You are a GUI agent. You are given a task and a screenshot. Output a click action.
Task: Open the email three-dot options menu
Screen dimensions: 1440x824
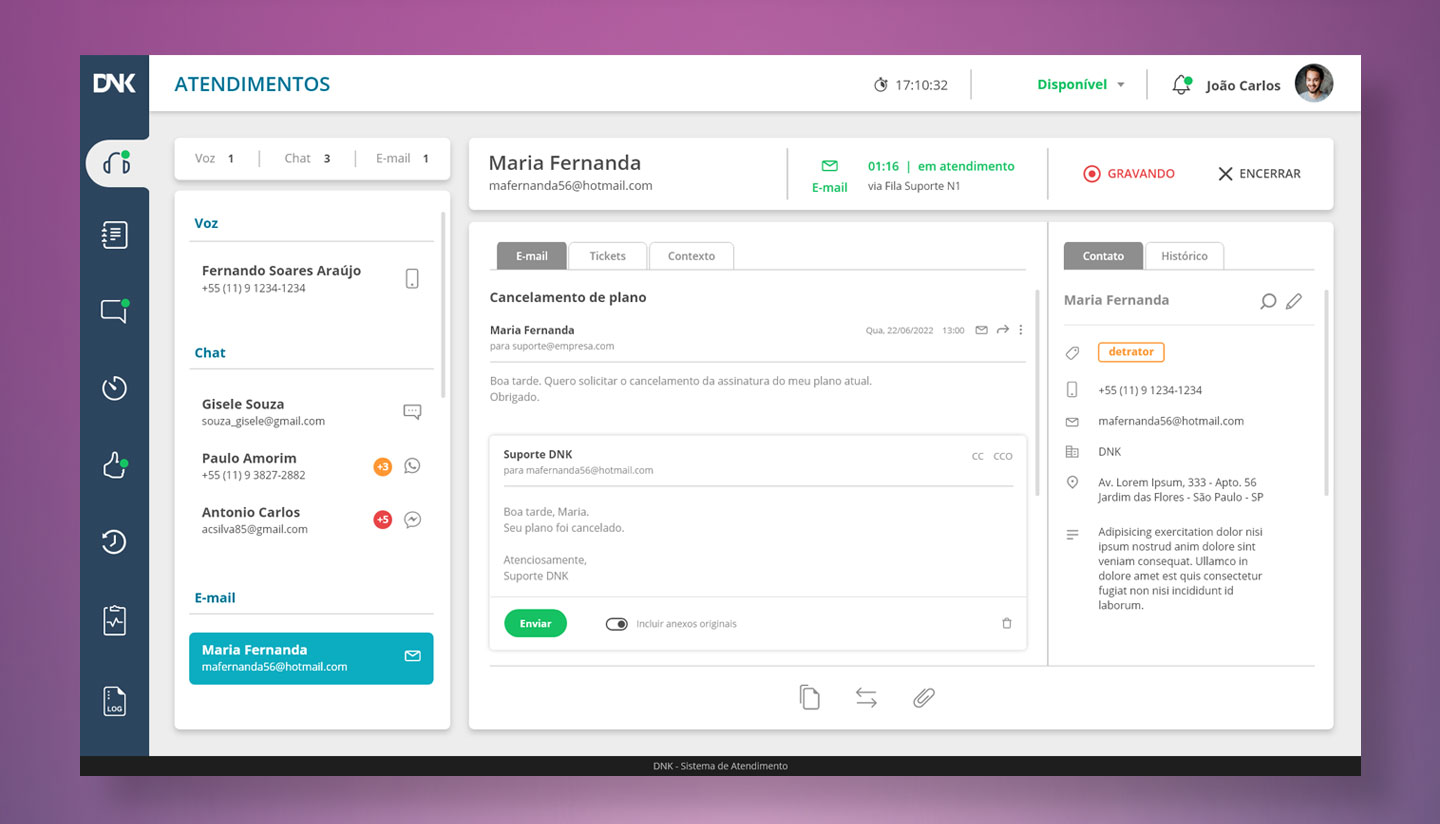tap(1020, 330)
